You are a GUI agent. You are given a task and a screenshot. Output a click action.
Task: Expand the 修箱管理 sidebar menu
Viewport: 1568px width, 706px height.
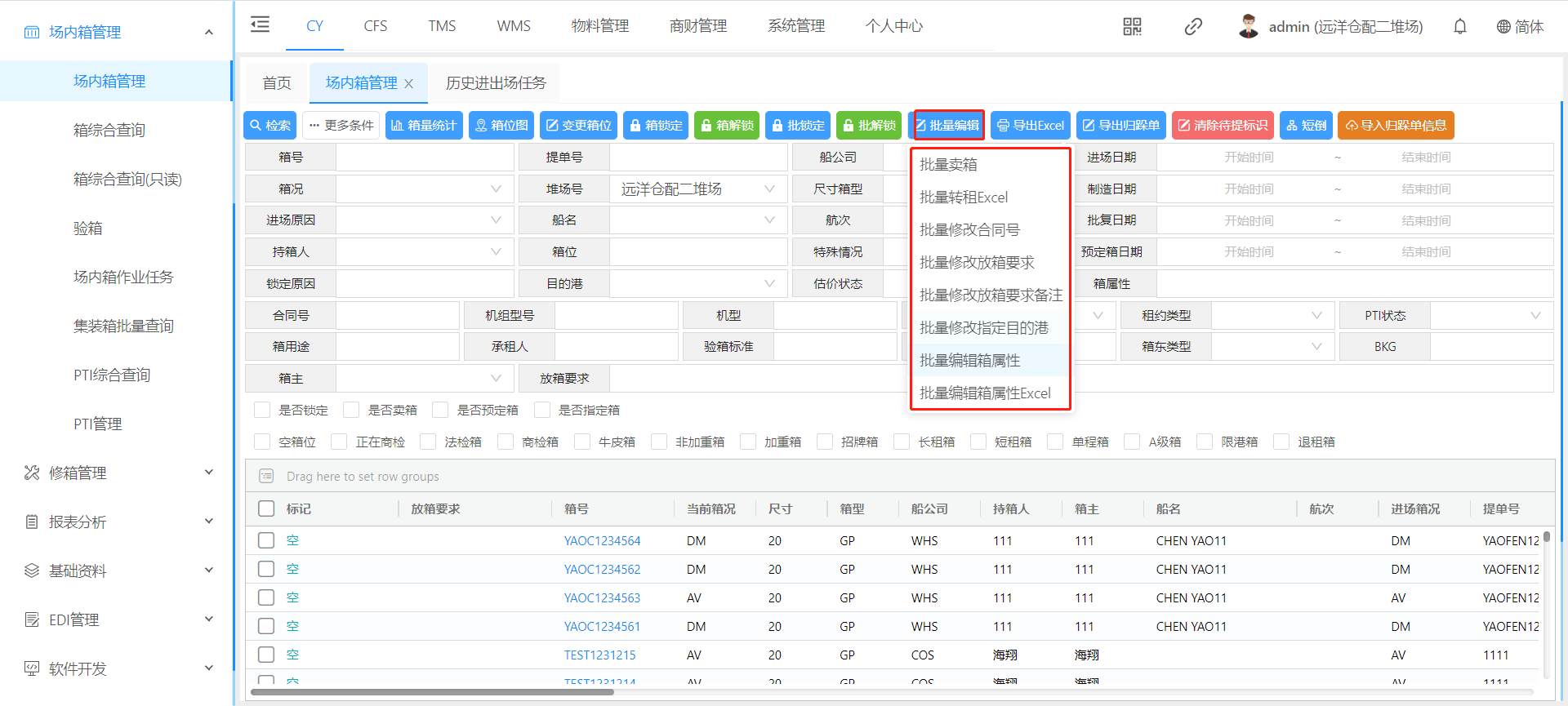[117, 473]
